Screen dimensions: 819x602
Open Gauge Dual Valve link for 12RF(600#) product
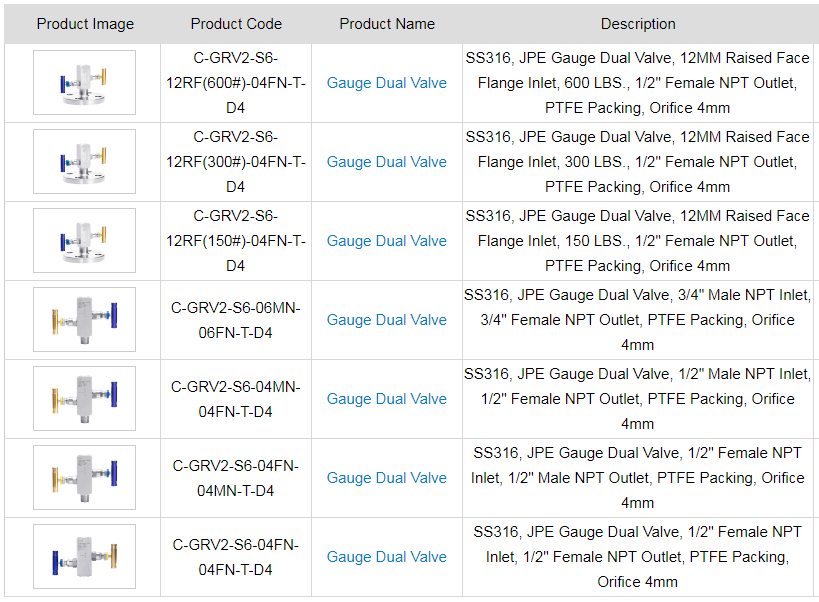pyautogui.click(x=386, y=83)
